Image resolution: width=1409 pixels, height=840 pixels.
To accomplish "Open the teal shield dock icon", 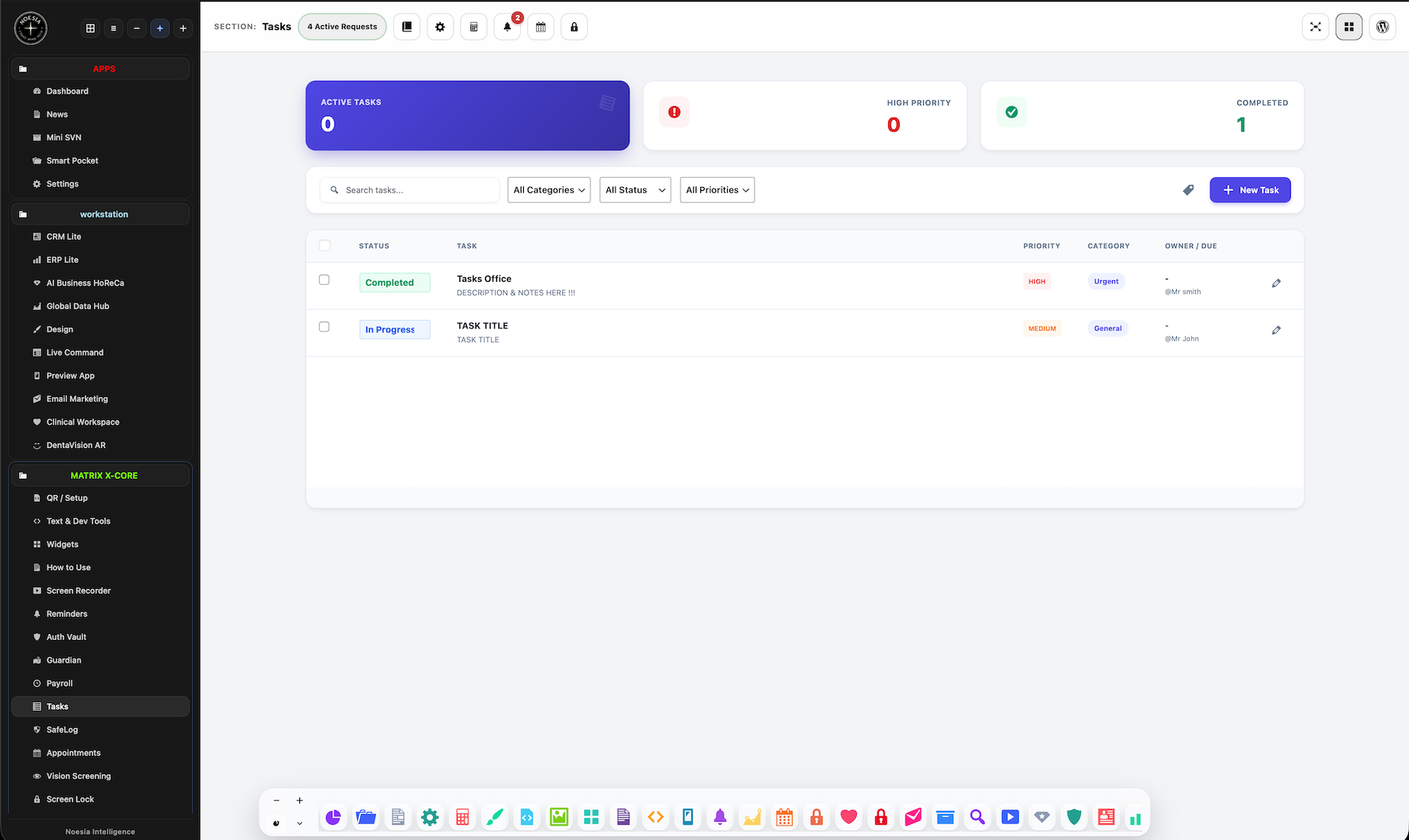I will coord(1074,817).
